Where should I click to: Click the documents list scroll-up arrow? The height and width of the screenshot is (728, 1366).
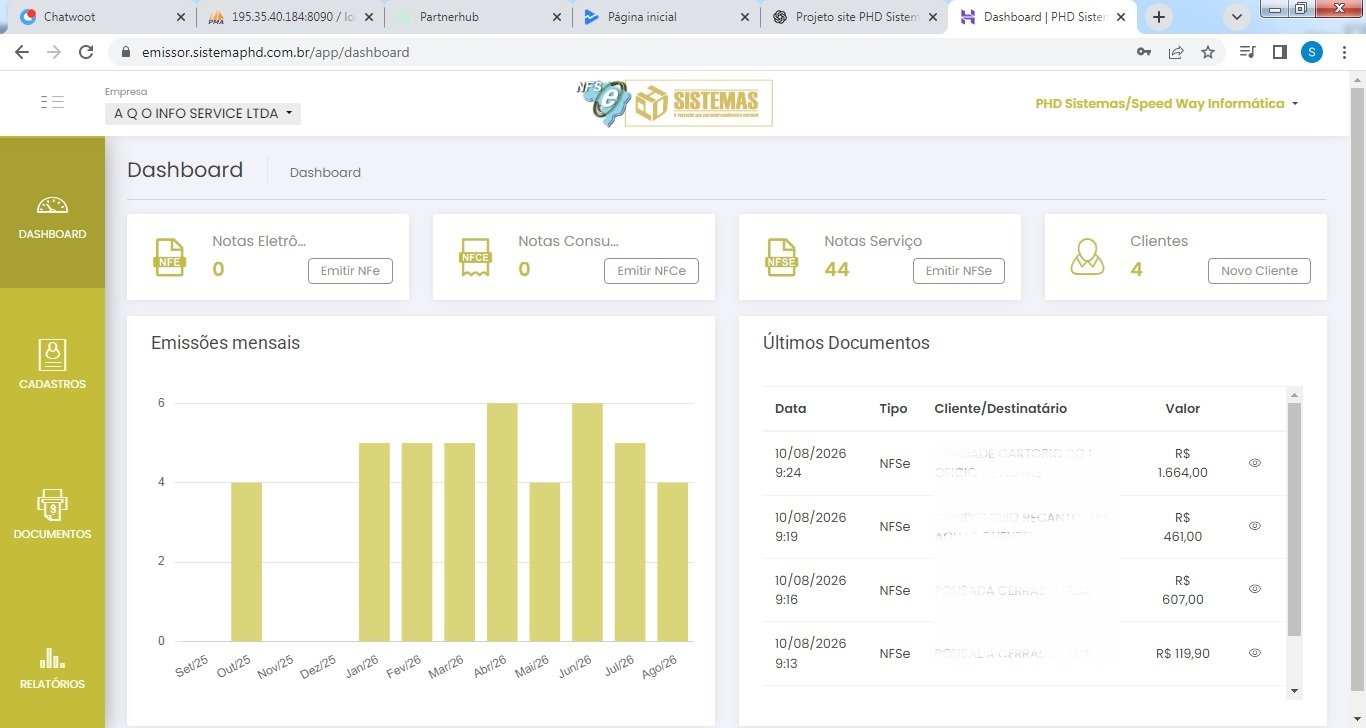click(x=1294, y=394)
